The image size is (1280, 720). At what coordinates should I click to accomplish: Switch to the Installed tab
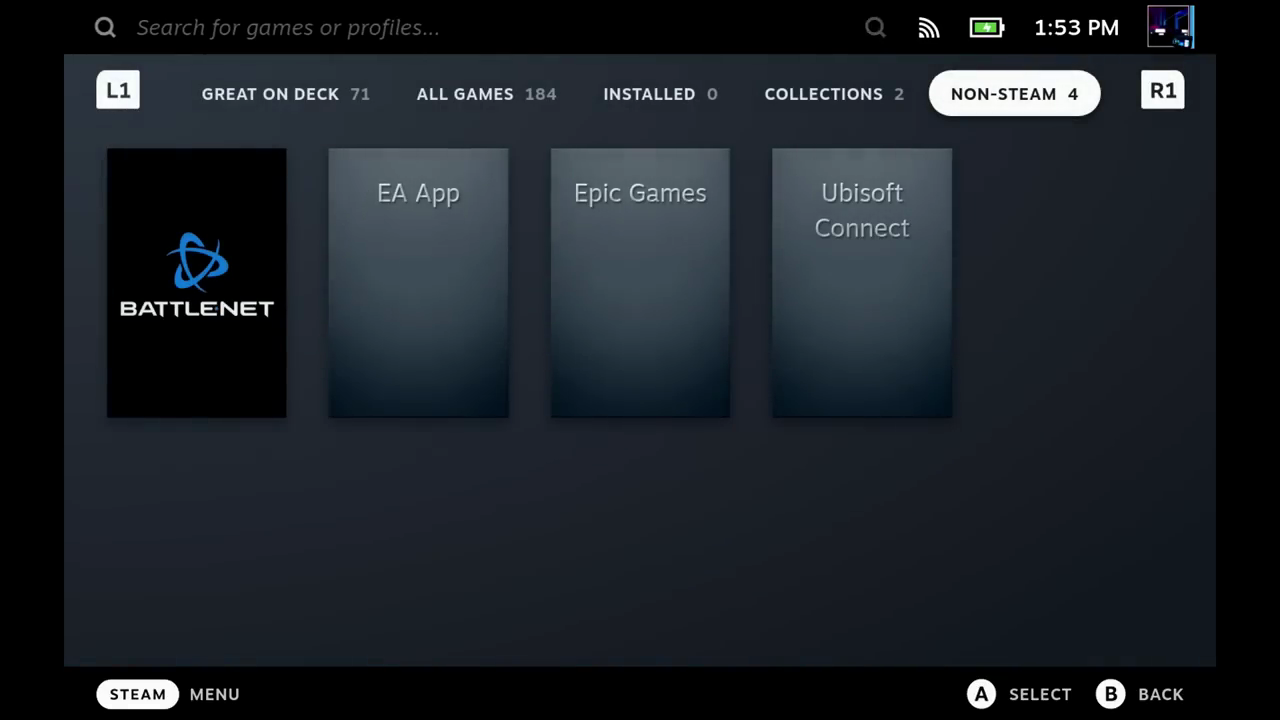click(x=660, y=94)
